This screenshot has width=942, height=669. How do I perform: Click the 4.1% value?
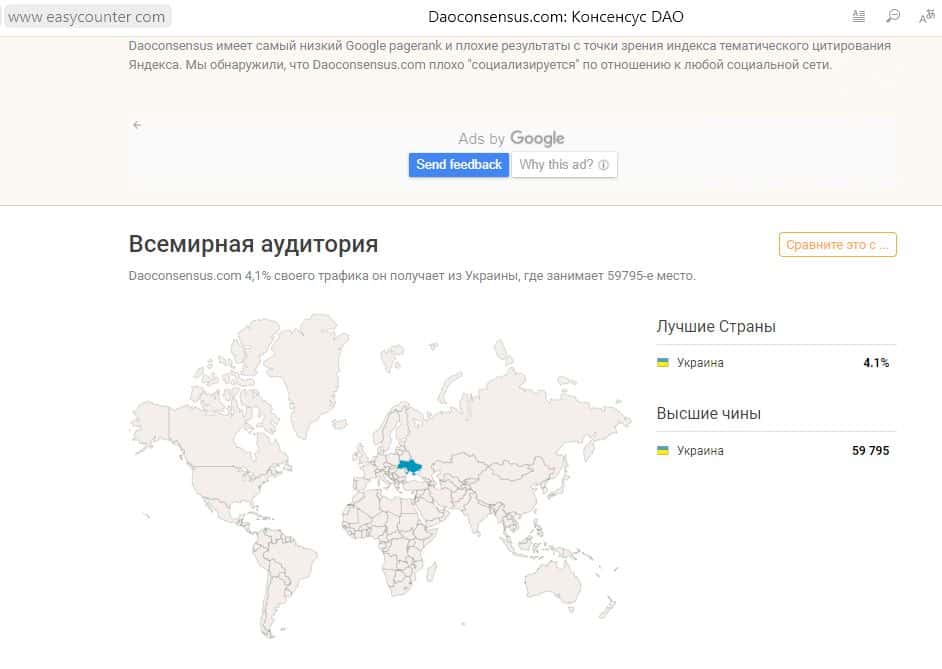tap(876, 363)
